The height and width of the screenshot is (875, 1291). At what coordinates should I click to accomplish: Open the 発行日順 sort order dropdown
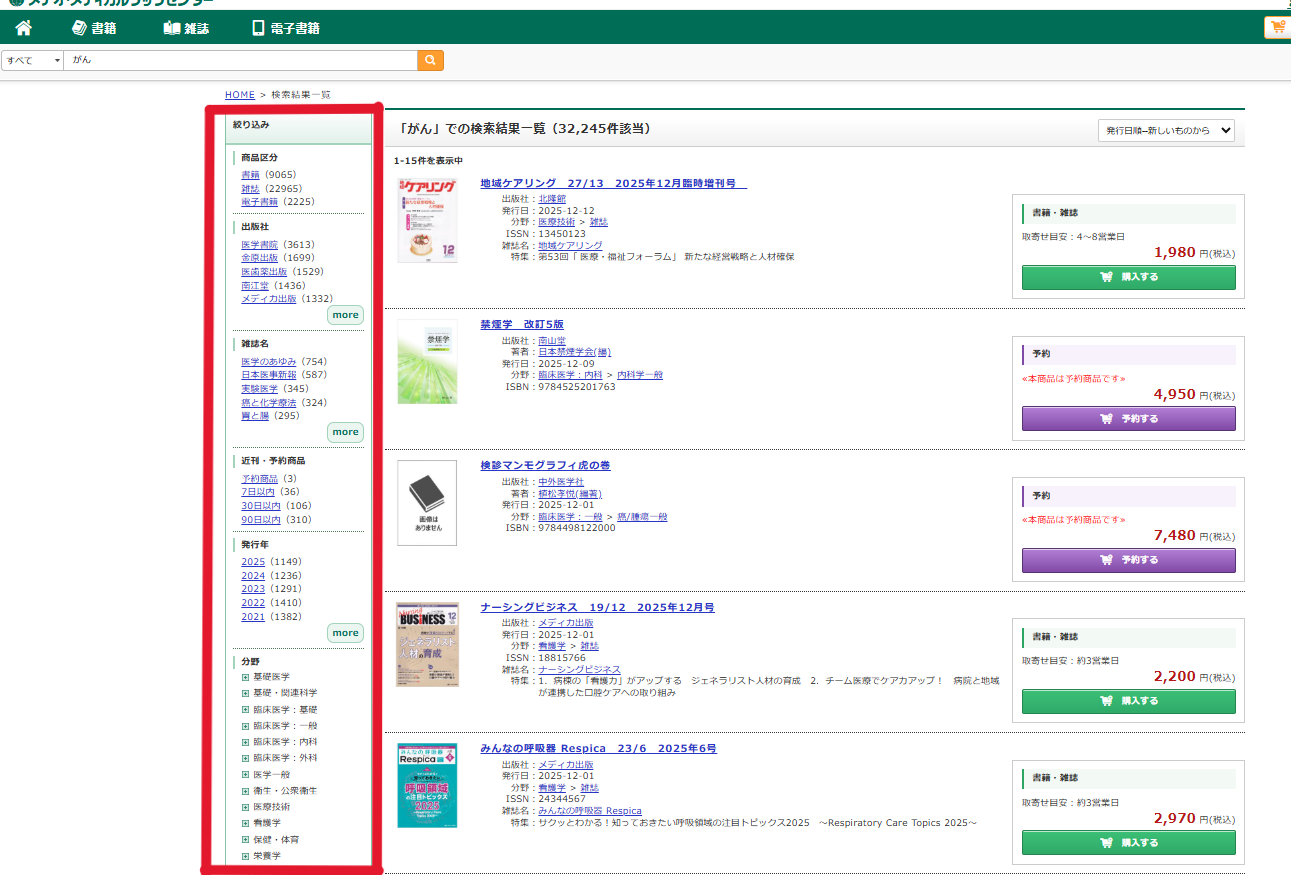[x=1165, y=131]
